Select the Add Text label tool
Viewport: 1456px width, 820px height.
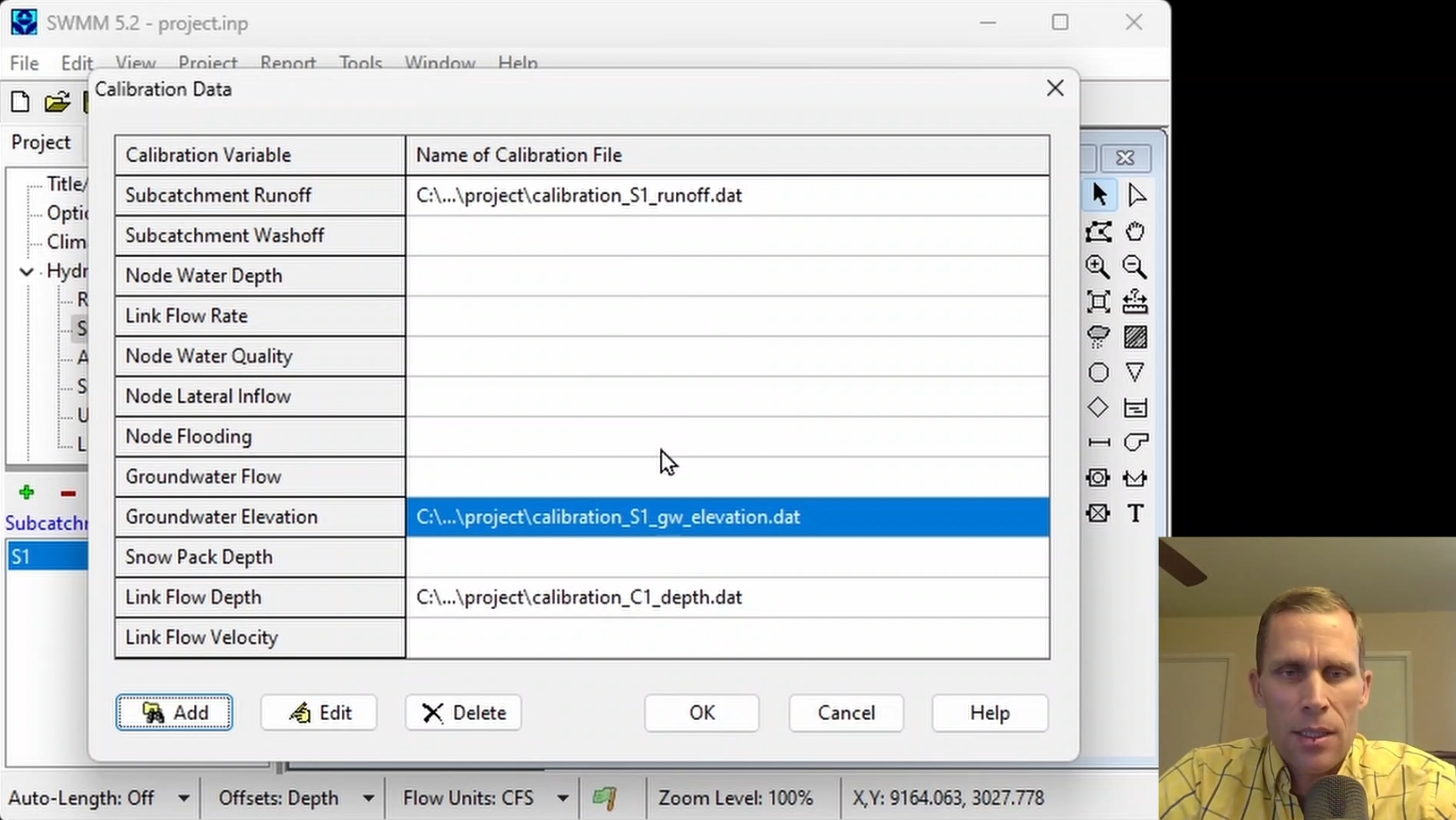[1135, 512]
